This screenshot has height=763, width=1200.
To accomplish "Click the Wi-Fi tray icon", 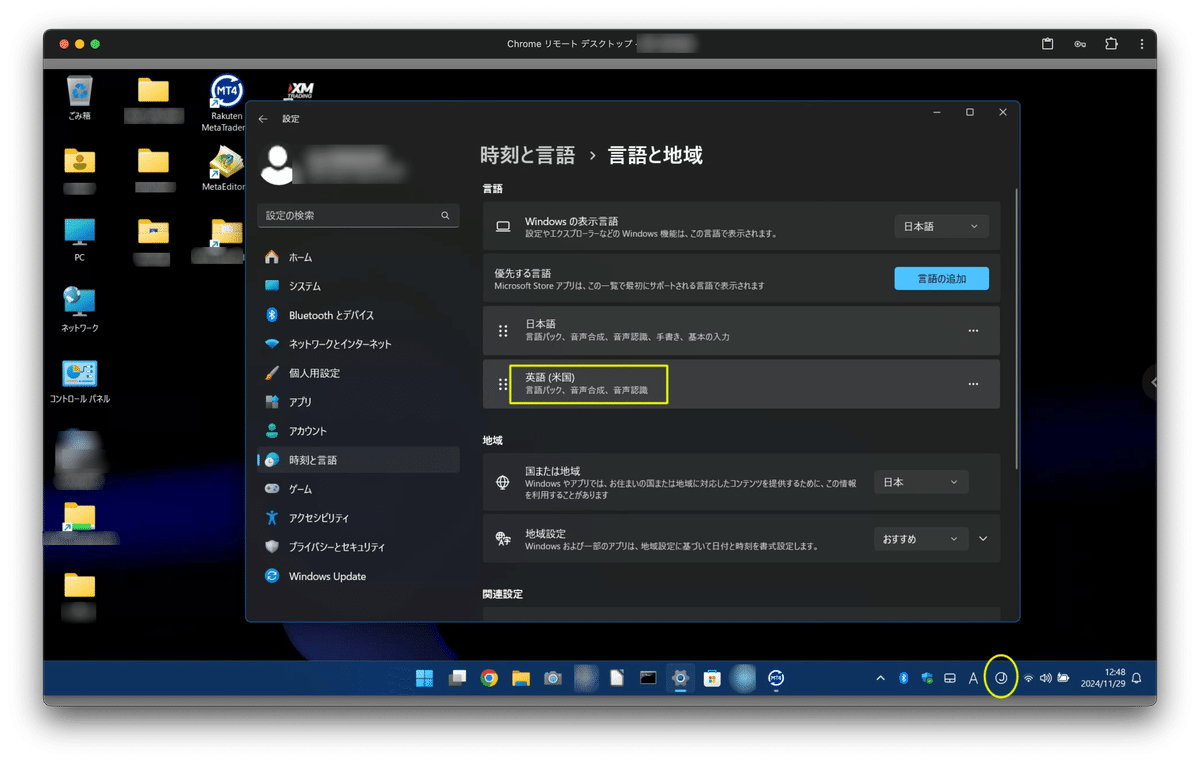I will pyautogui.click(x=1028, y=678).
